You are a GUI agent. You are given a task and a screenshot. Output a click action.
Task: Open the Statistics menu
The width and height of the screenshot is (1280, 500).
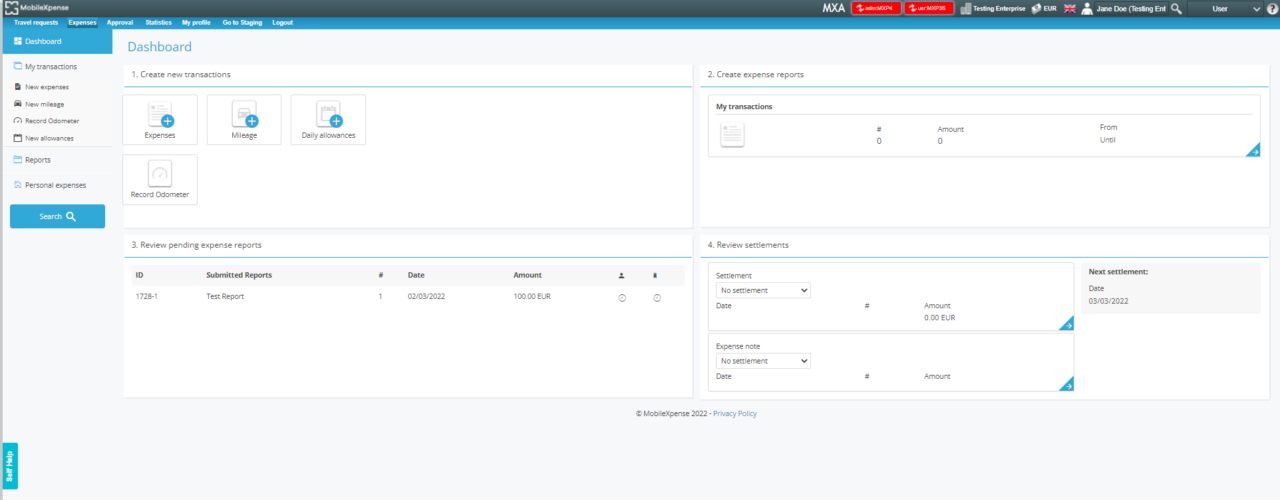[x=158, y=22]
